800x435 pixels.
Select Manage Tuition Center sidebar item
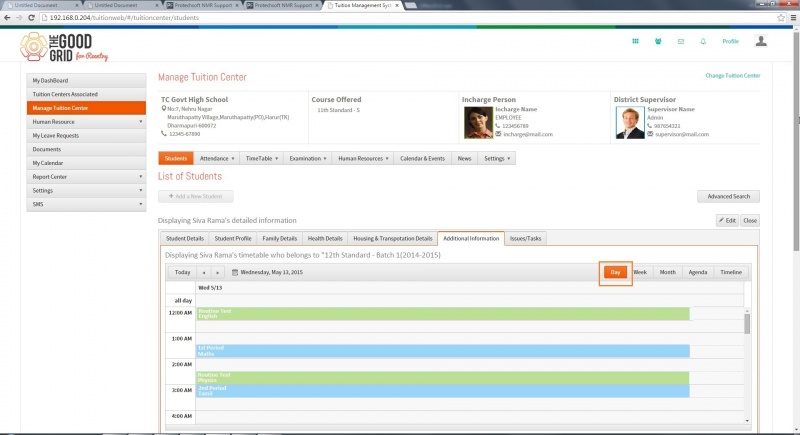click(x=86, y=108)
